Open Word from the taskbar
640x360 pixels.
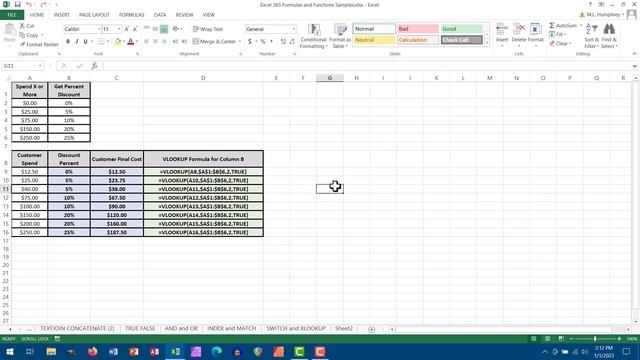113,351
